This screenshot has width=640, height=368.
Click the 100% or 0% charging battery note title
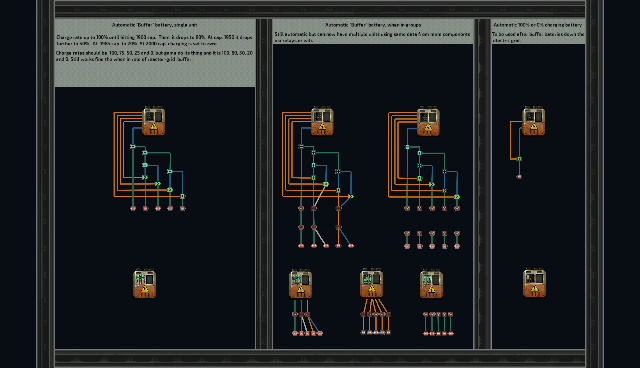(x=538, y=25)
